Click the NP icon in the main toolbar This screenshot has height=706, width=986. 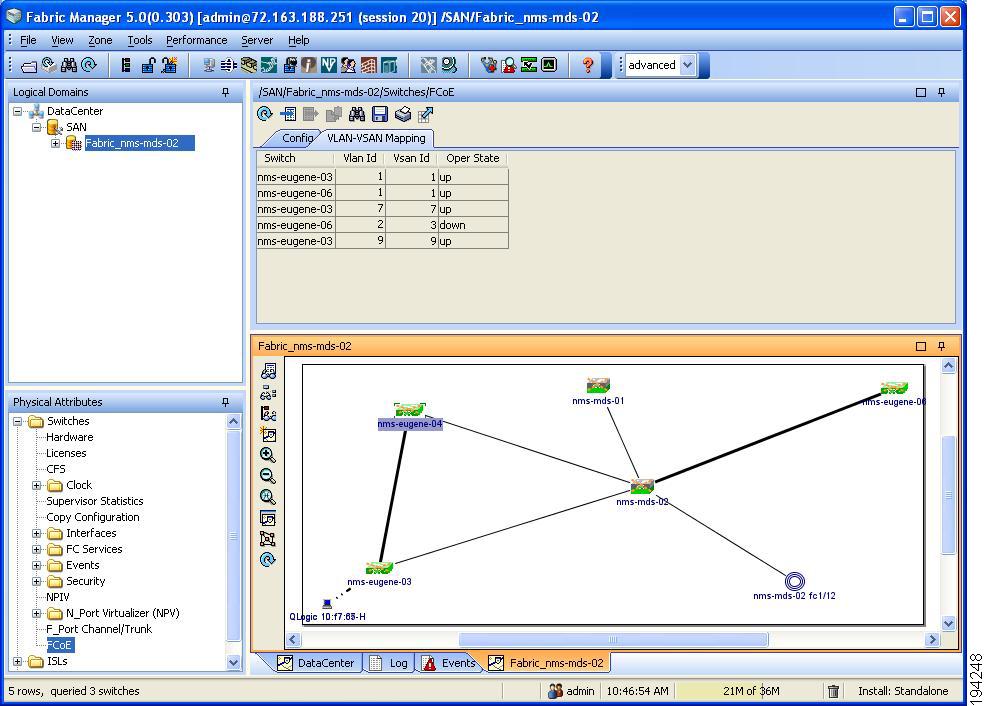(x=328, y=65)
